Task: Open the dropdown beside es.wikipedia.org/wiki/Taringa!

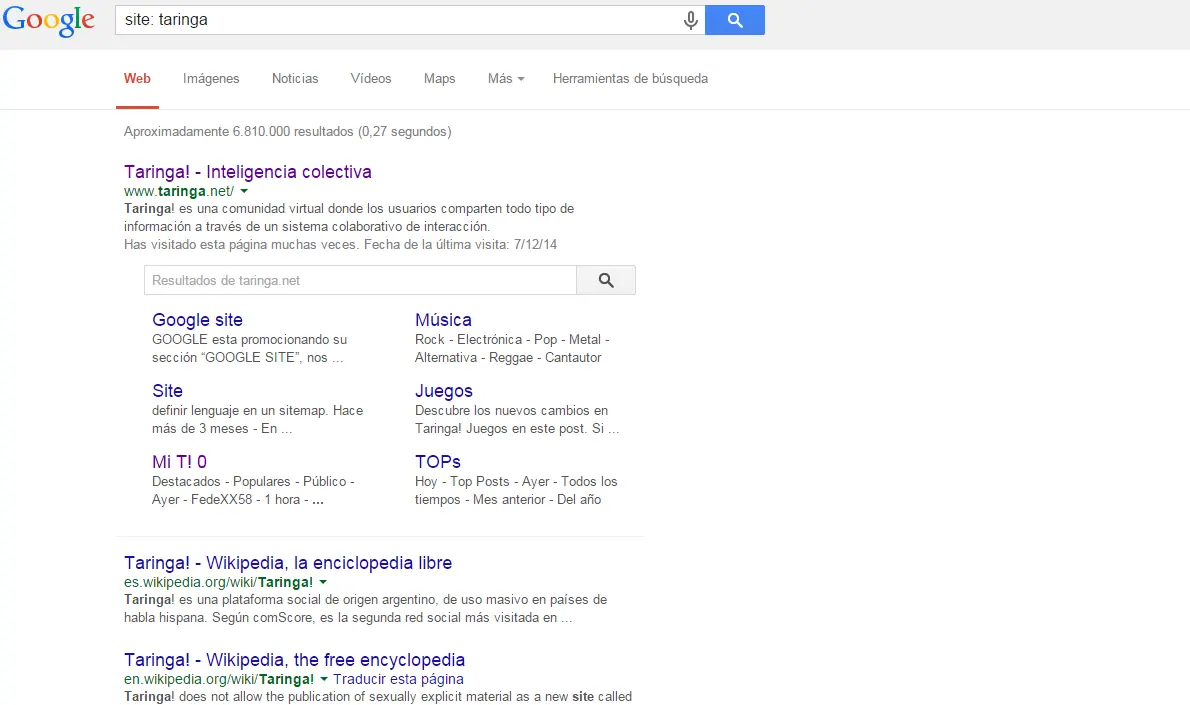Action: coord(323,581)
